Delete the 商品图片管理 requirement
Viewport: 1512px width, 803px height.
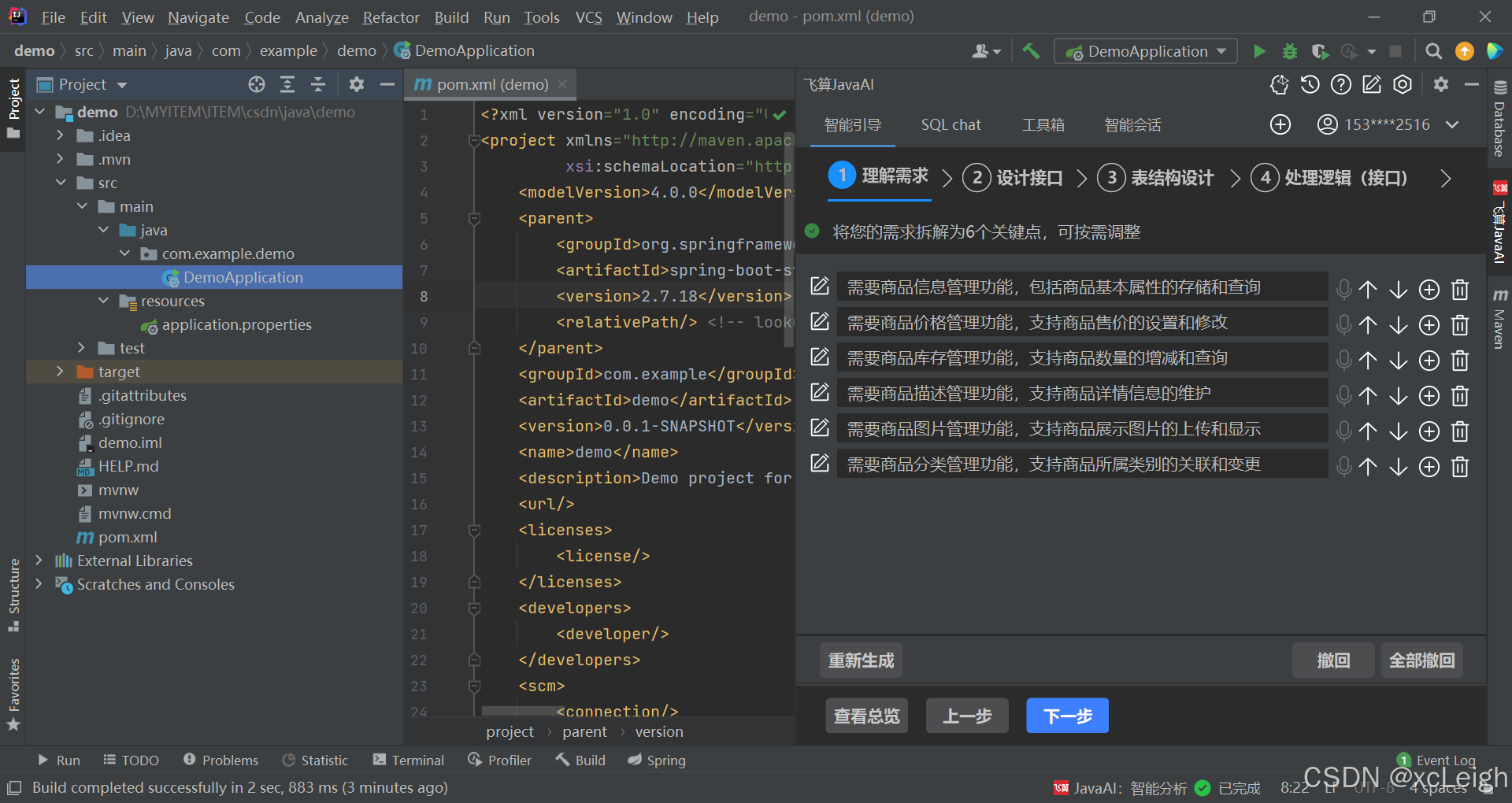[1460, 431]
